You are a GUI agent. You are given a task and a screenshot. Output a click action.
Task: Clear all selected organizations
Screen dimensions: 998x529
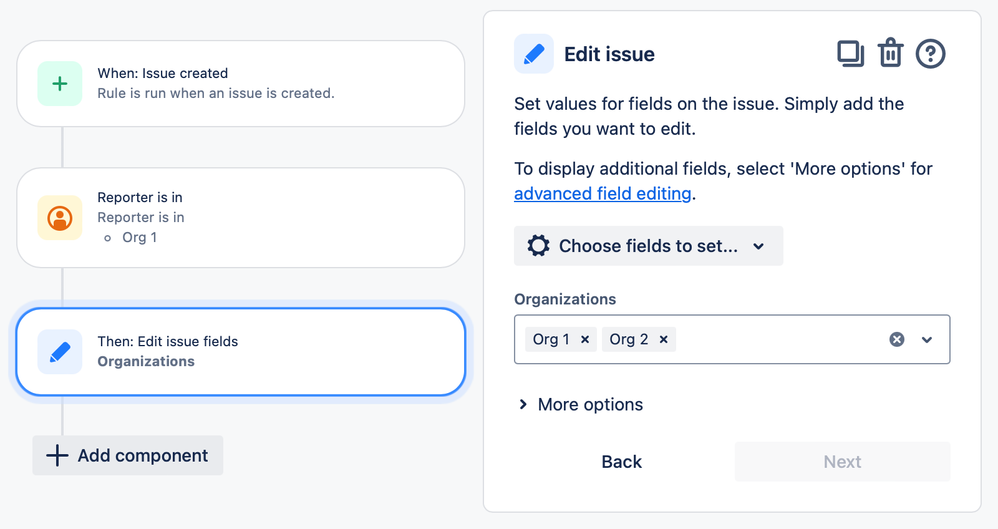pyautogui.click(x=897, y=340)
